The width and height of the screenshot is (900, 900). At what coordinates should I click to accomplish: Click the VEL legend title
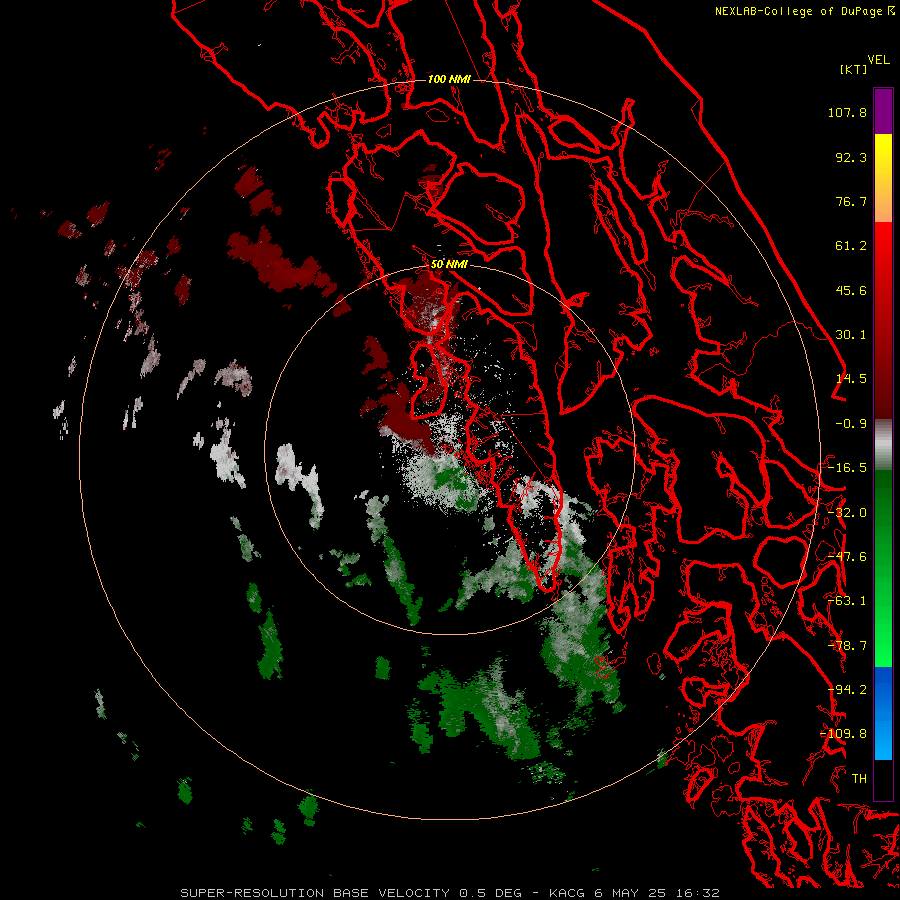click(x=878, y=60)
